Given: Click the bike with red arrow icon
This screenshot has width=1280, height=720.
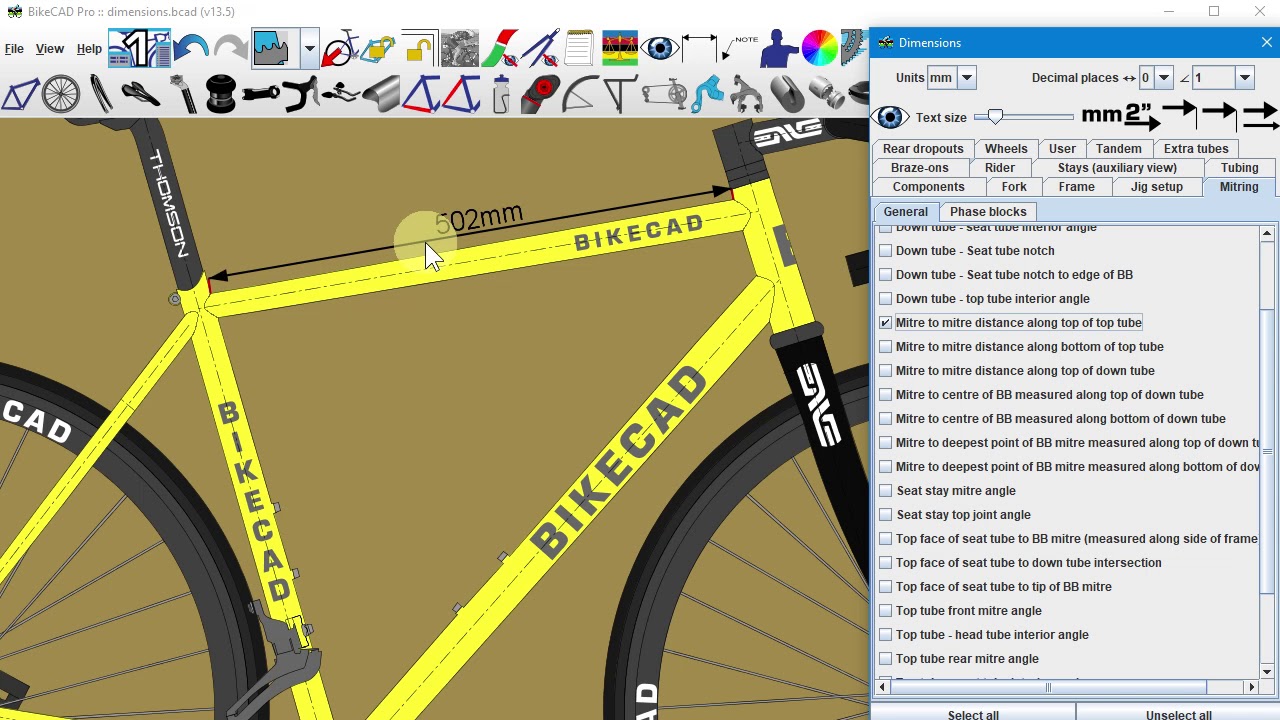Looking at the screenshot, I should point(340,48).
